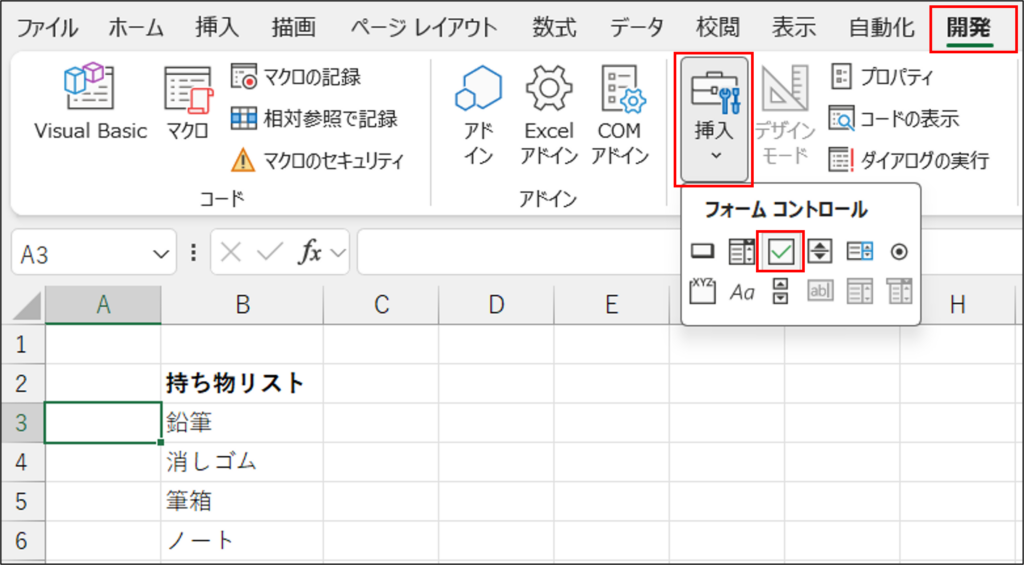
Task: Insert a label (Aa) form control
Action: point(742,292)
